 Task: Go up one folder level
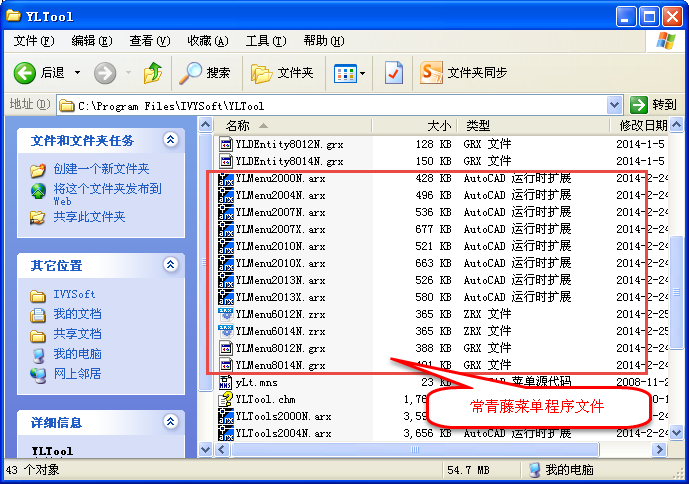point(152,73)
